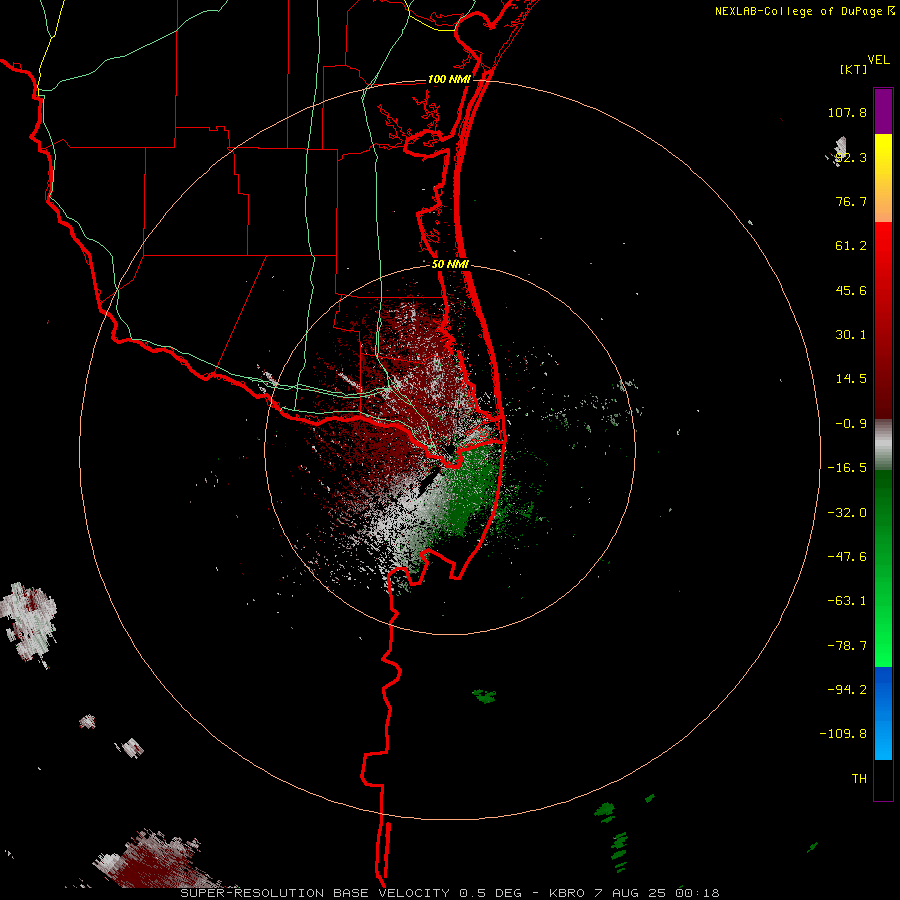
Task: Pick the yellow-orange segment of the color scale
Action: click(x=883, y=178)
